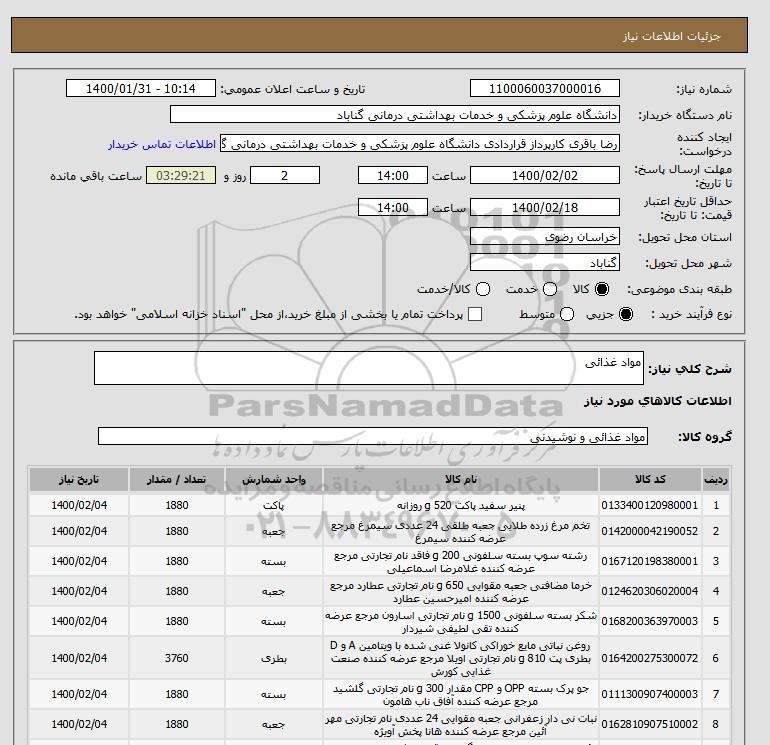This screenshot has height=745, width=770.
Task: Click the تخم مرغ زرده طلایی item name
Action: (x=461, y=531)
